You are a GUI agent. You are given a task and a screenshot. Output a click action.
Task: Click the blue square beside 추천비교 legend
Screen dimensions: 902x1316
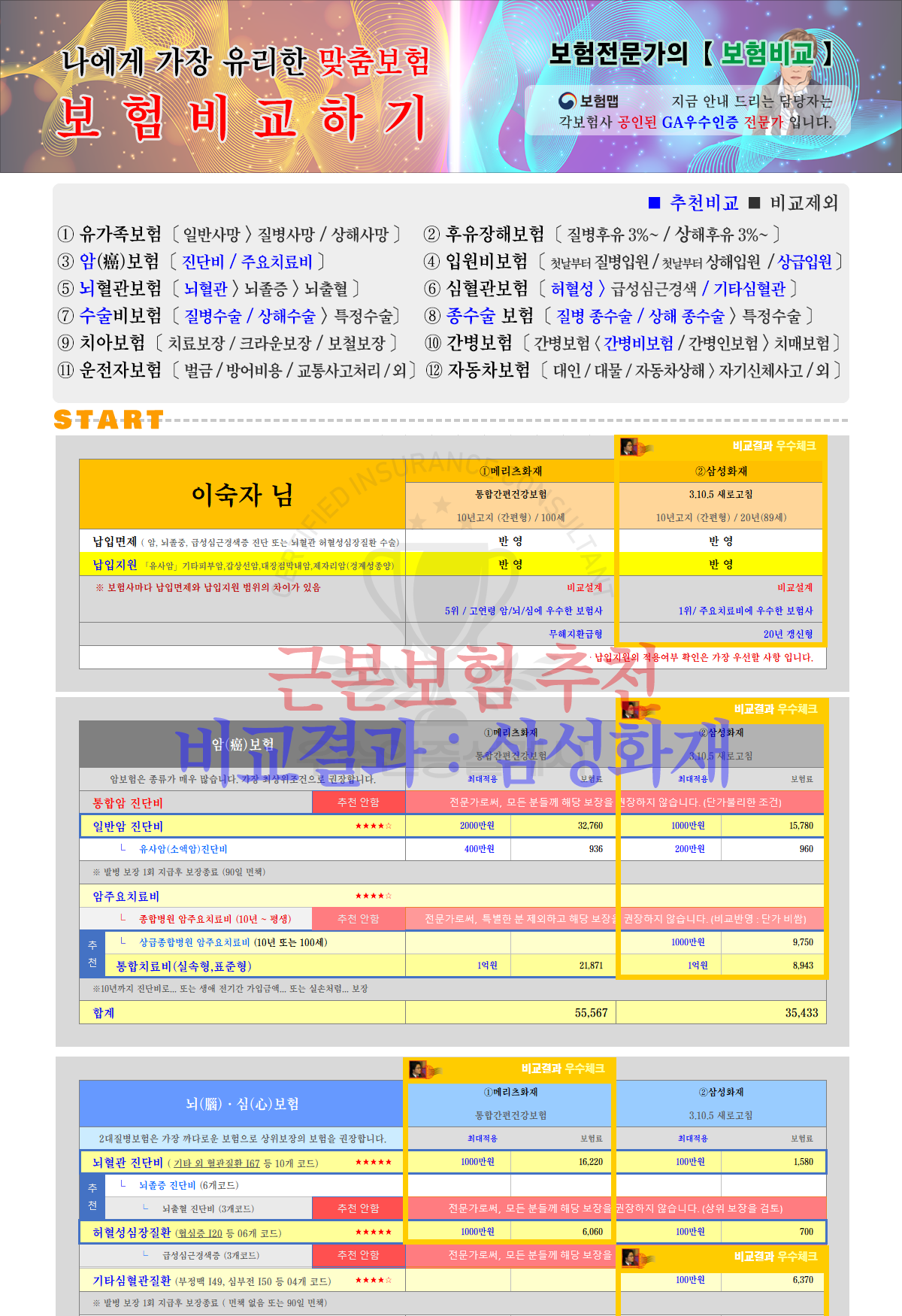(x=654, y=203)
